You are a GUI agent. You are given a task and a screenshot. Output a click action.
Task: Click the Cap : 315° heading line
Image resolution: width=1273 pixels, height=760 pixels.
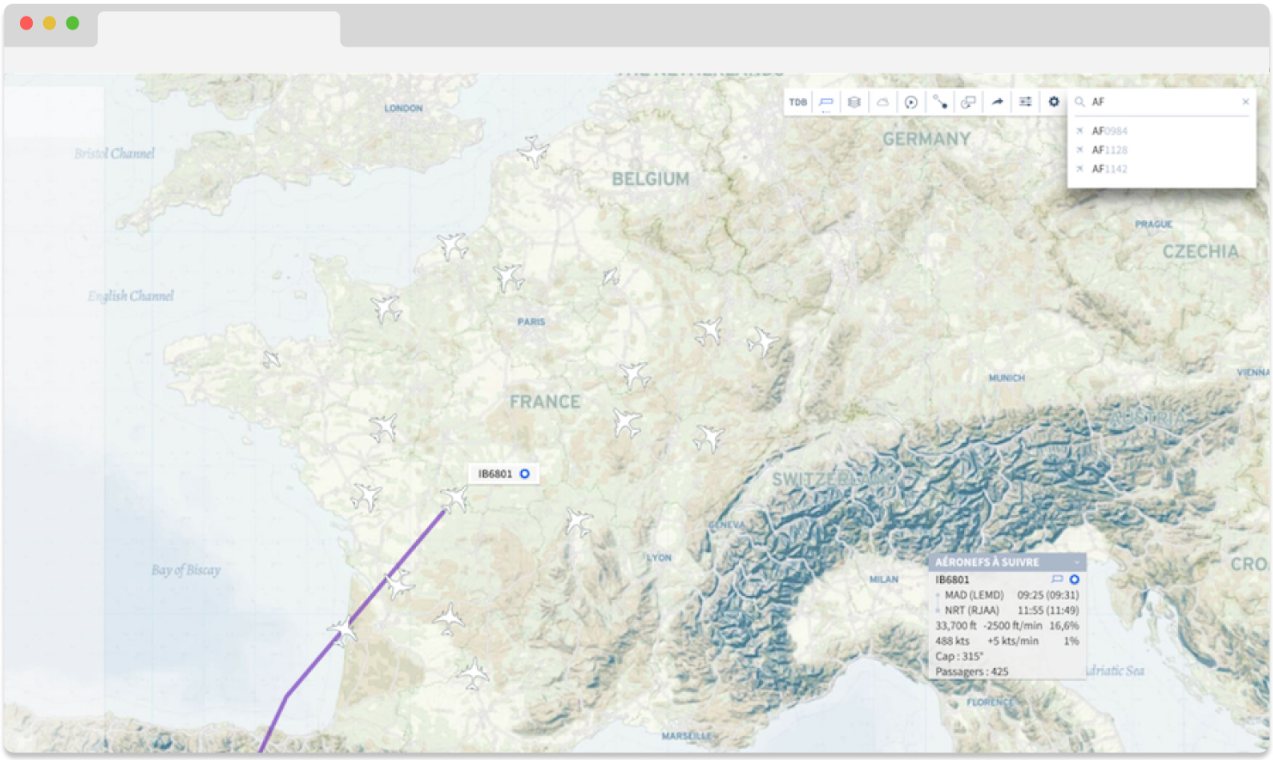(x=960, y=656)
